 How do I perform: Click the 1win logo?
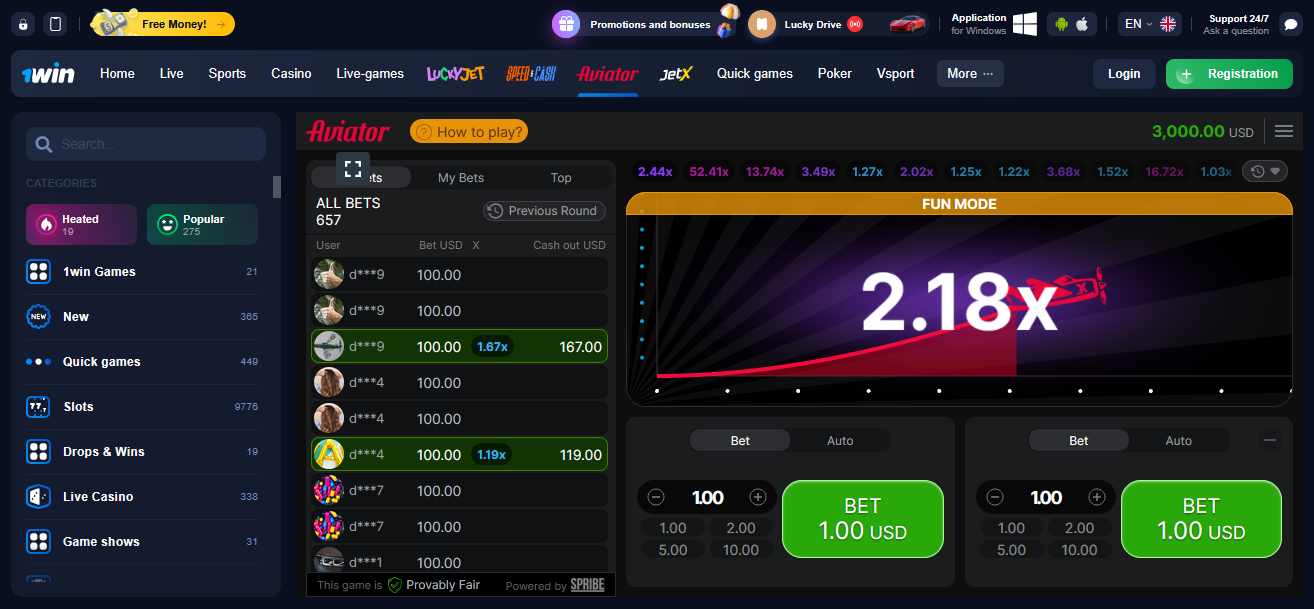48,74
